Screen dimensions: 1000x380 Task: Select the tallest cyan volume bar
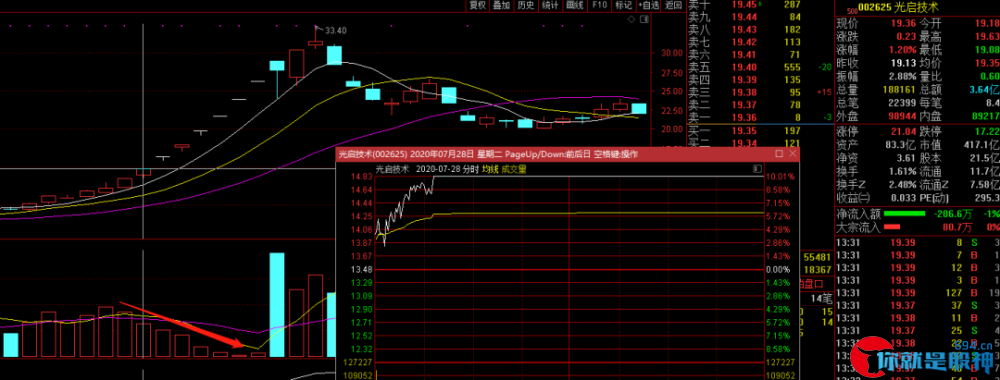(x=277, y=305)
